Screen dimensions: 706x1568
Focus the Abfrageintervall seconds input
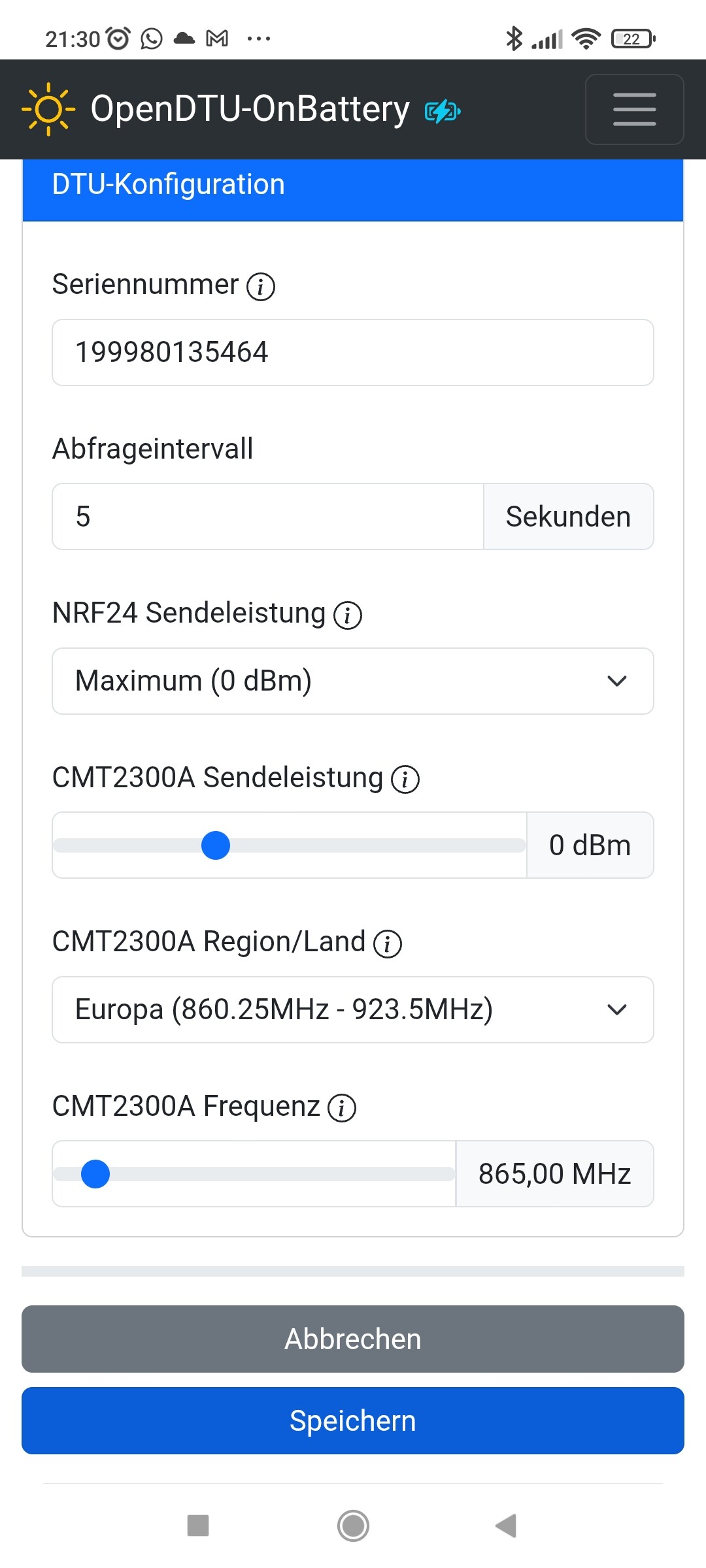[x=268, y=517]
